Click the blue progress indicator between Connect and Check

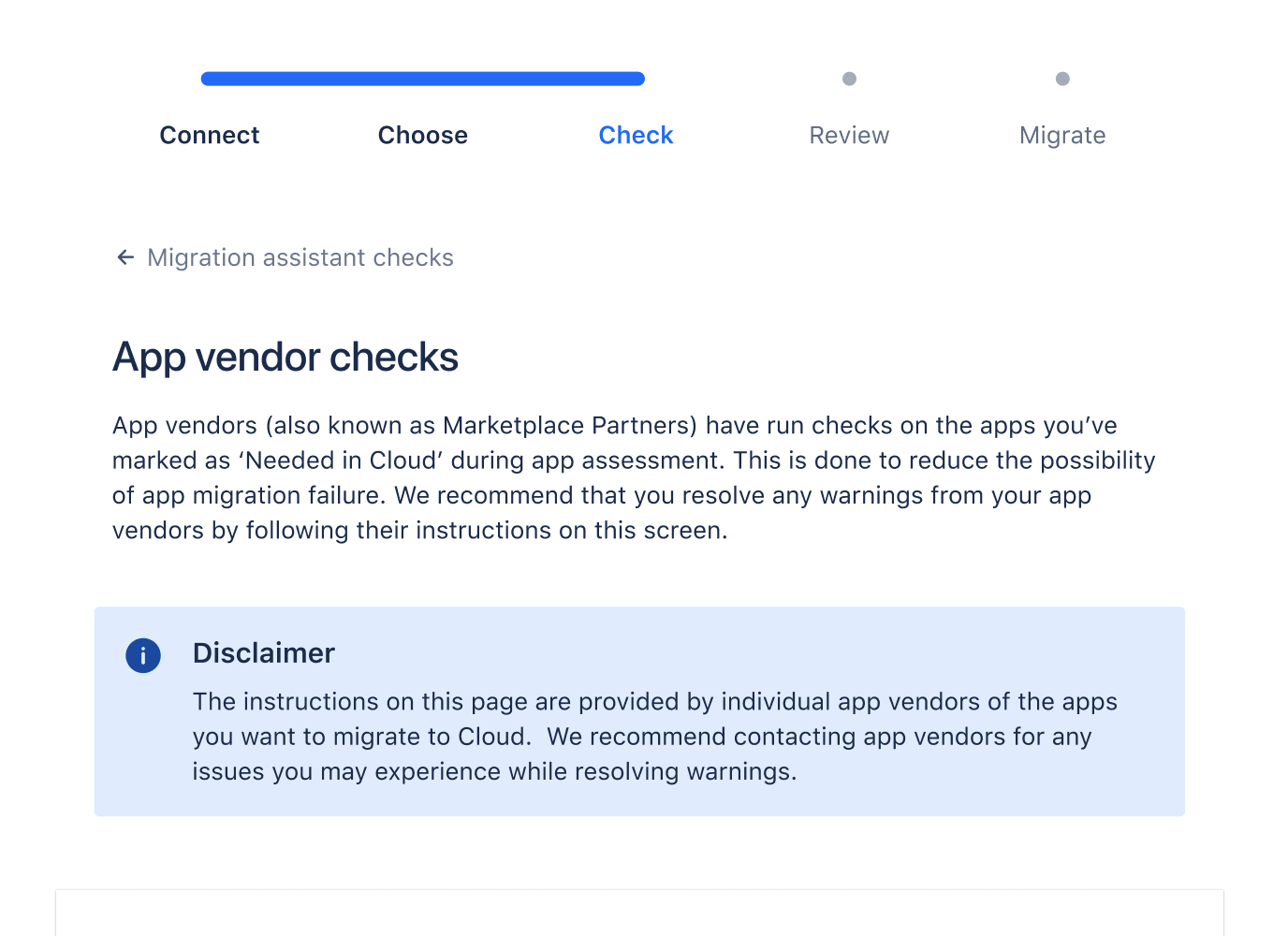click(423, 79)
